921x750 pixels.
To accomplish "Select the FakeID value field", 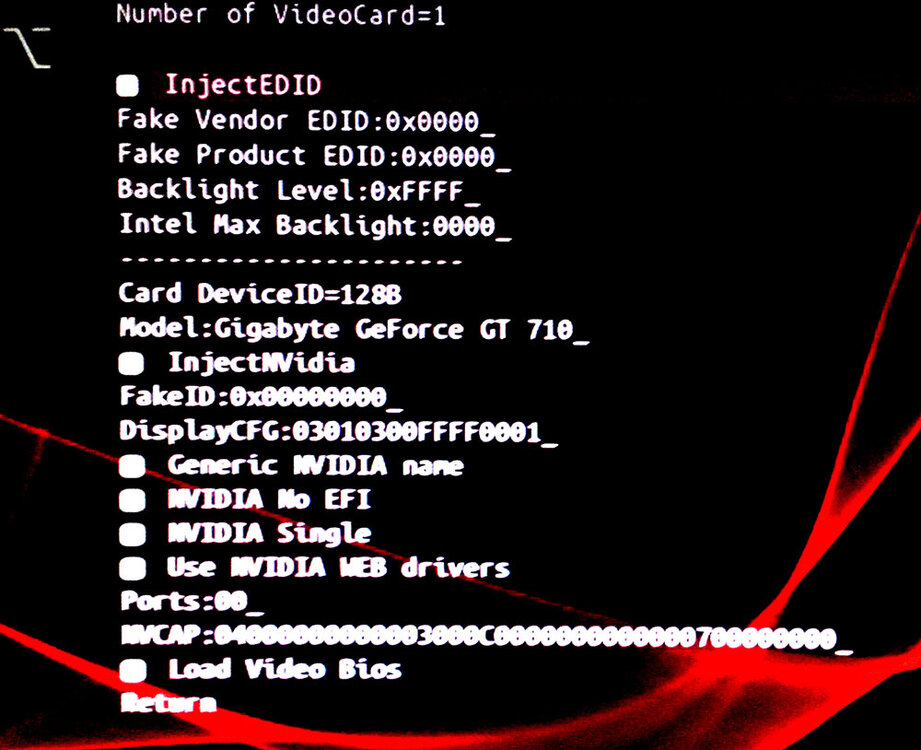I will pyautogui.click(x=261, y=398).
